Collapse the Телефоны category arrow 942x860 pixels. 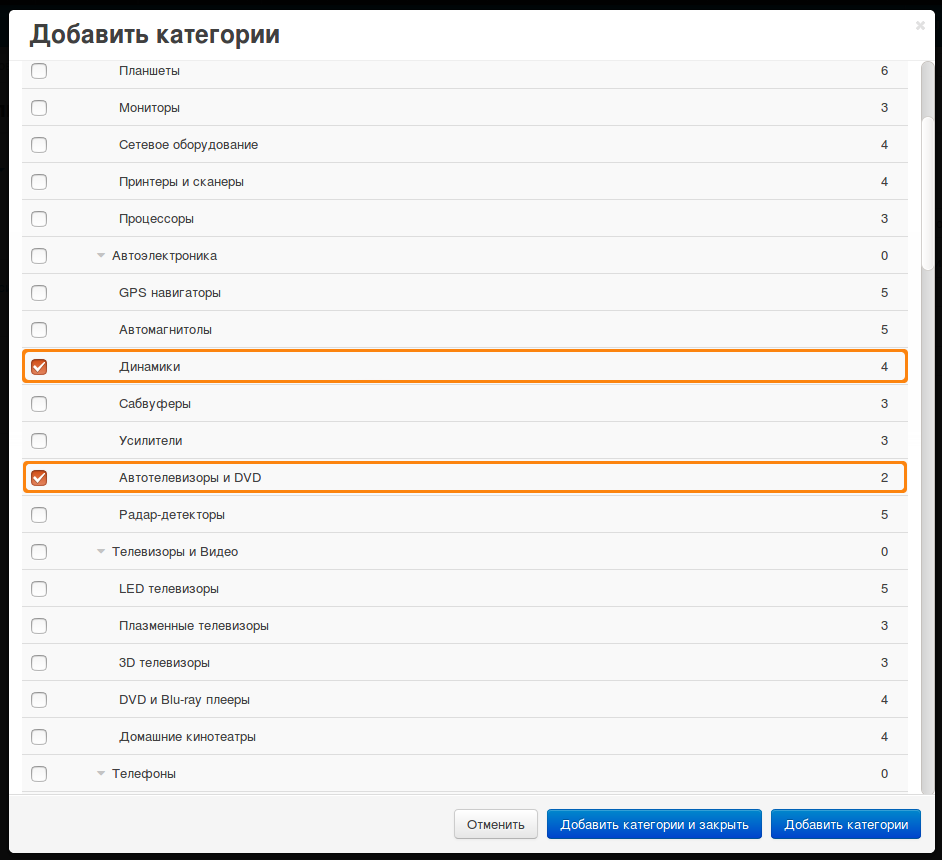pyautogui.click(x=101, y=774)
